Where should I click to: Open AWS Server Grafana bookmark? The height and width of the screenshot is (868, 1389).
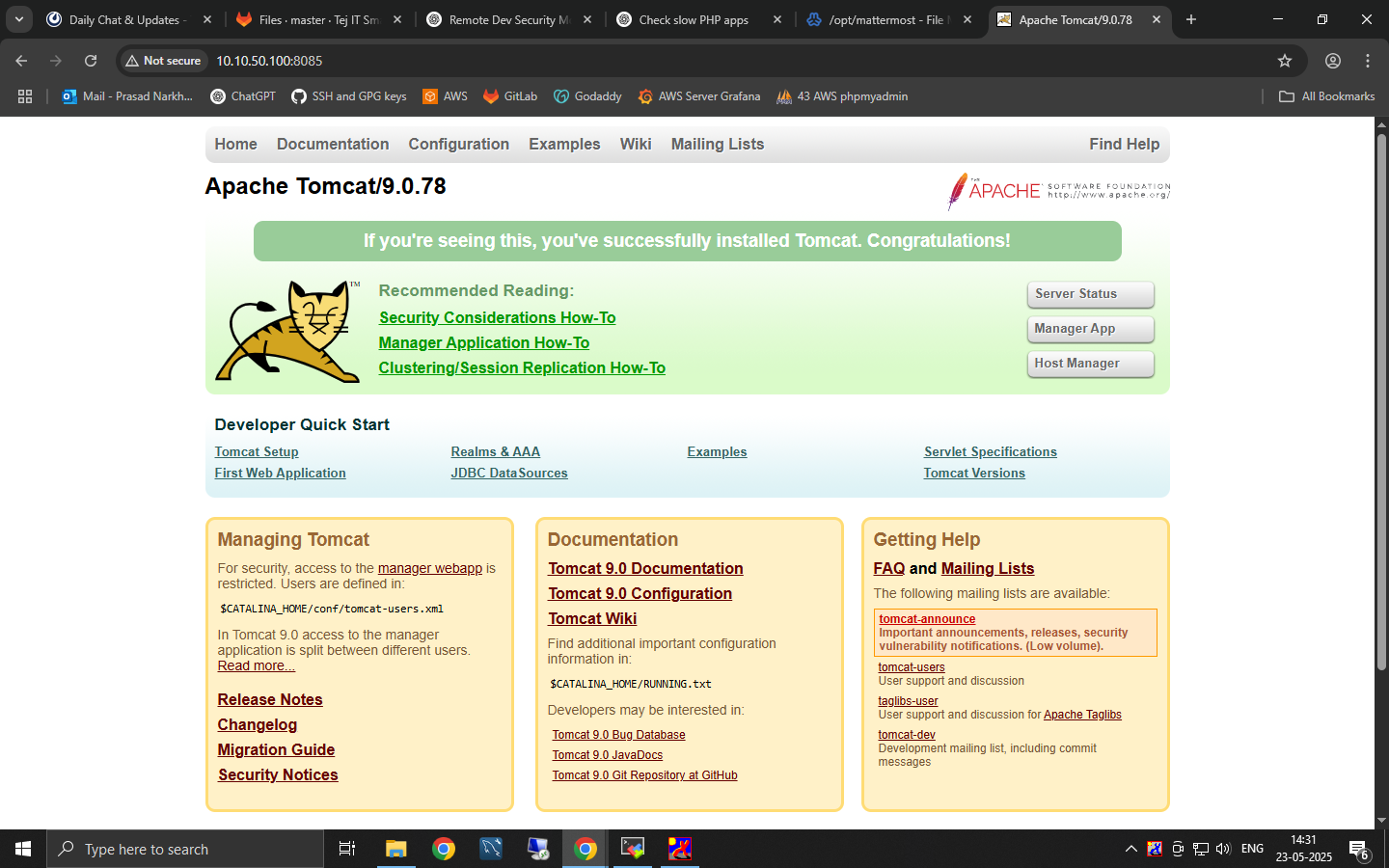[x=699, y=96]
